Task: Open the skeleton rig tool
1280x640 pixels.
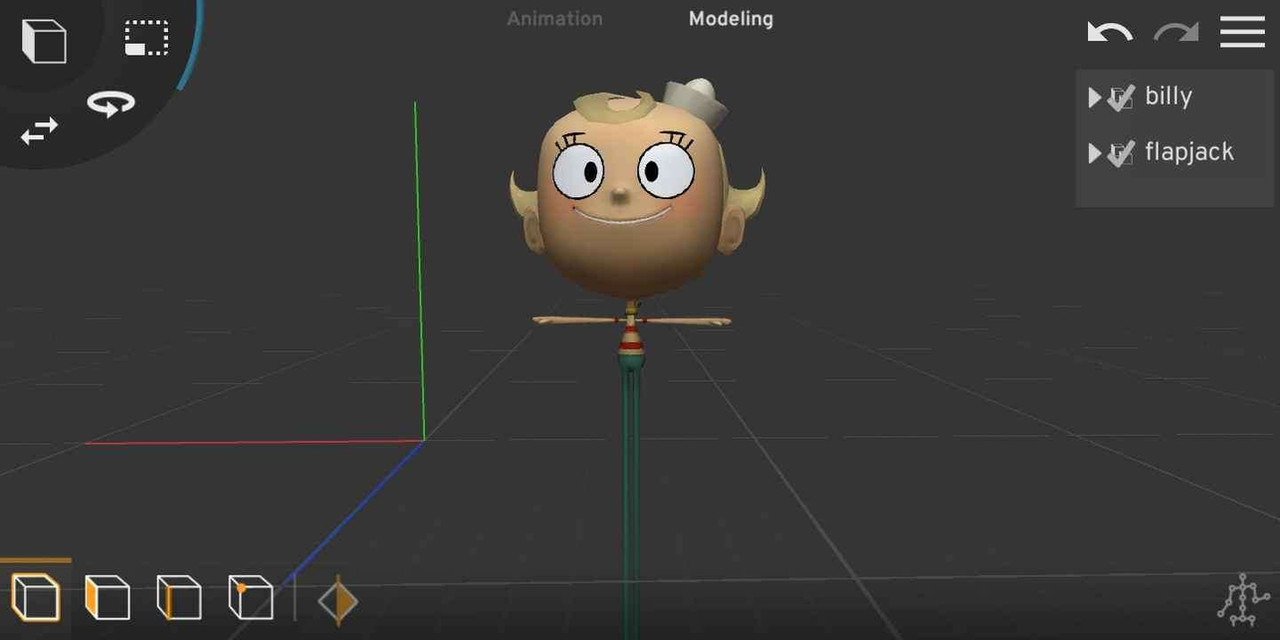Action: [1243, 600]
